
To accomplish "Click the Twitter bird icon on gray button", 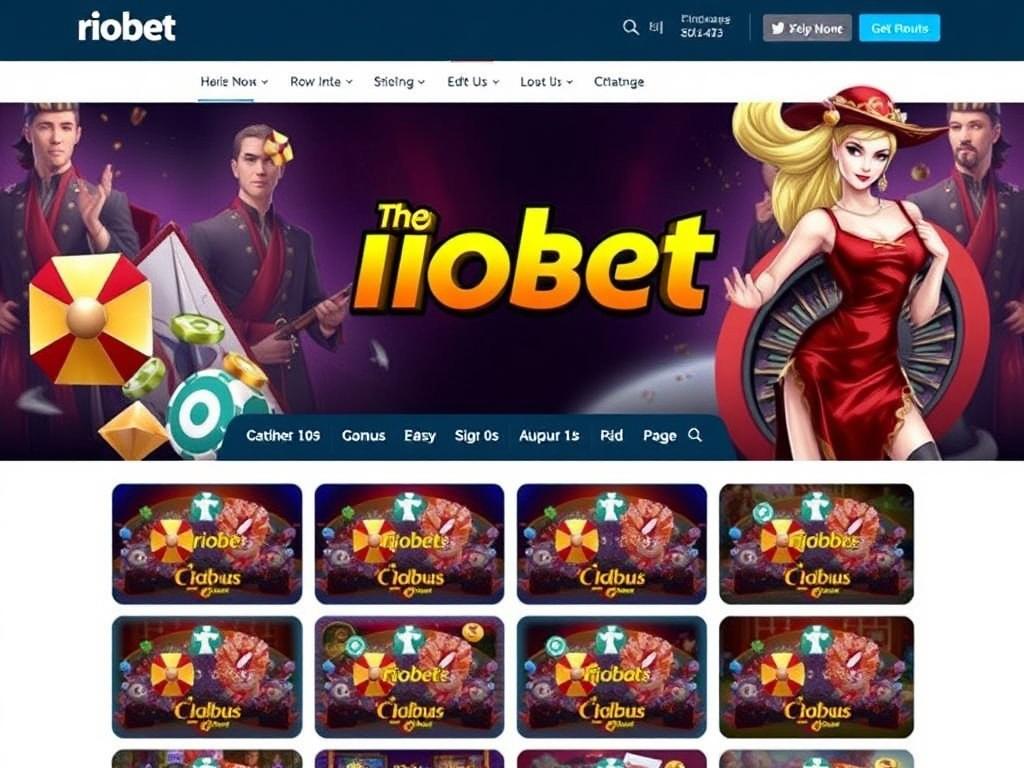I will point(777,28).
